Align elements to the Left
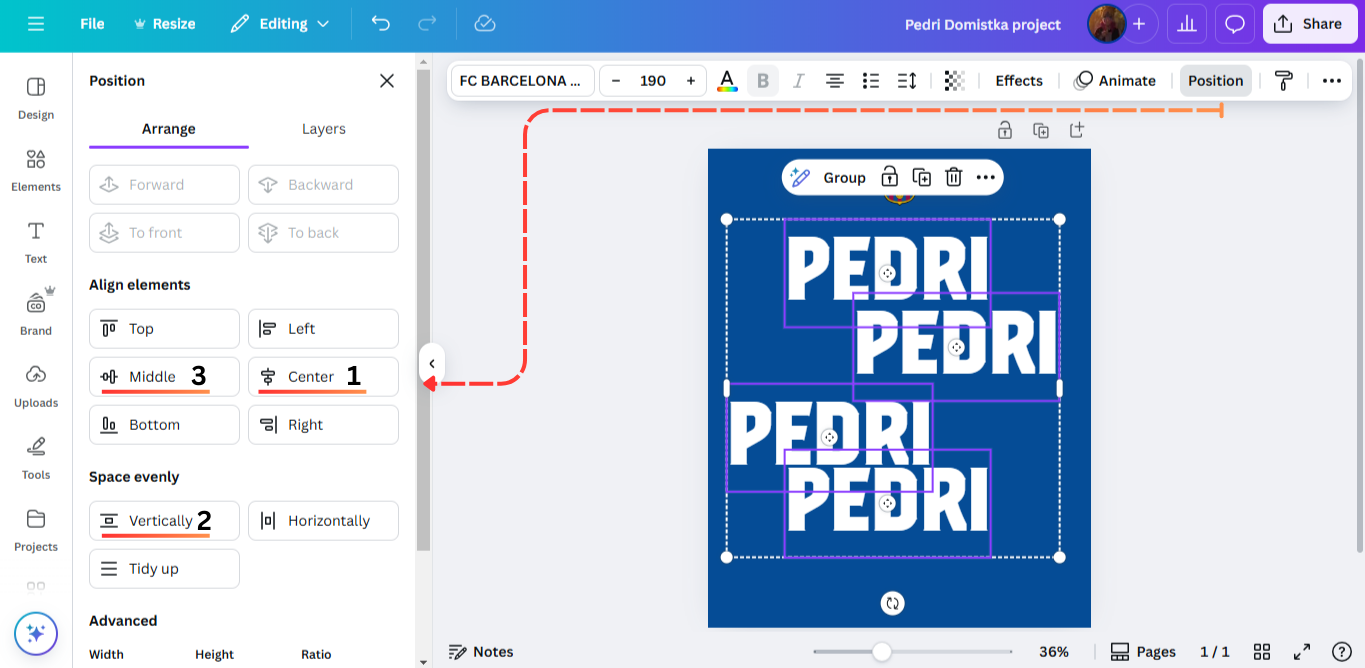Image resolution: width=1365 pixels, height=668 pixels. tap(323, 329)
